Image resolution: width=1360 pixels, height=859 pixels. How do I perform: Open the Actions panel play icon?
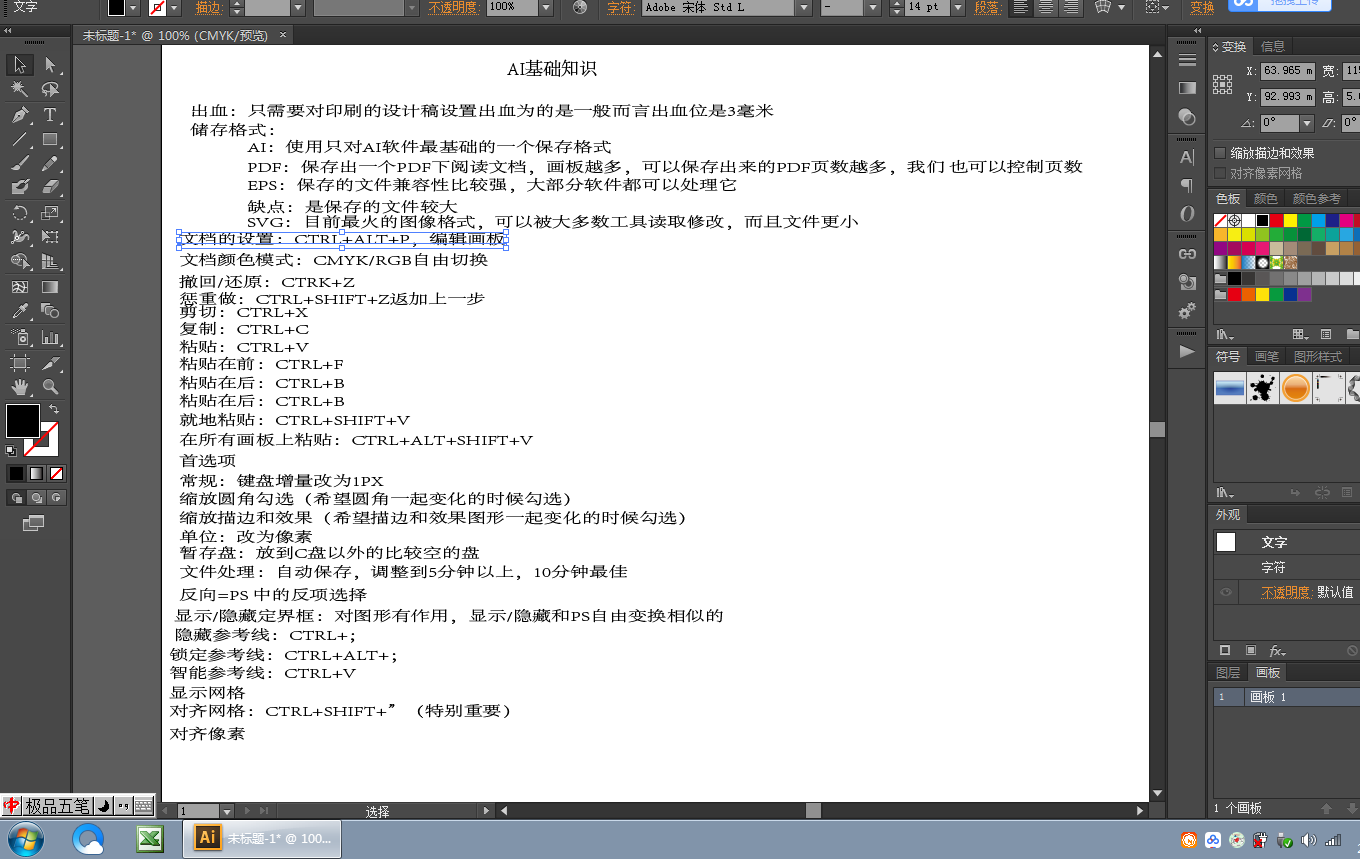pos(1187,351)
